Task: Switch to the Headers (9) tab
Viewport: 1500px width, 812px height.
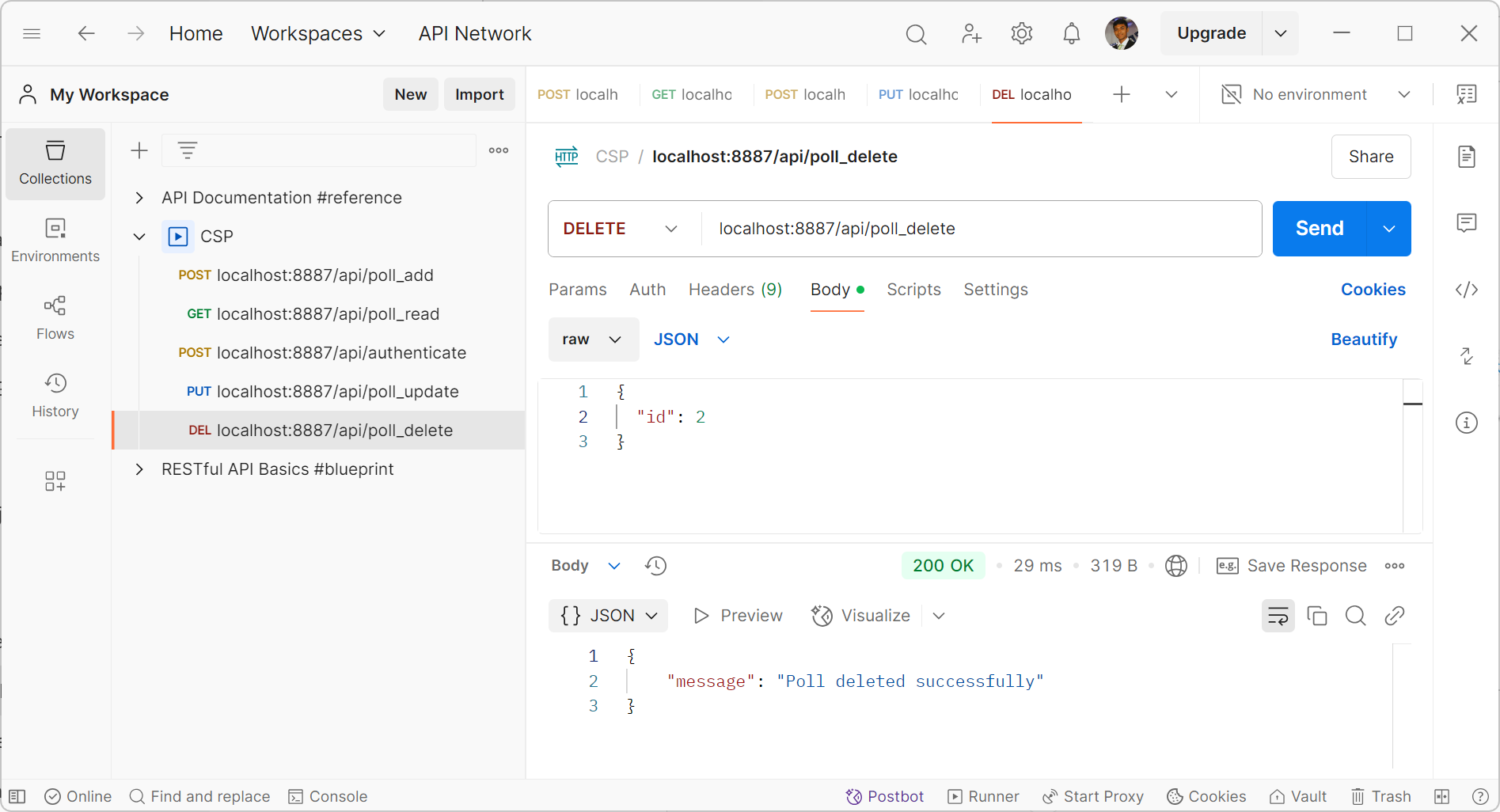Action: tap(735, 290)
